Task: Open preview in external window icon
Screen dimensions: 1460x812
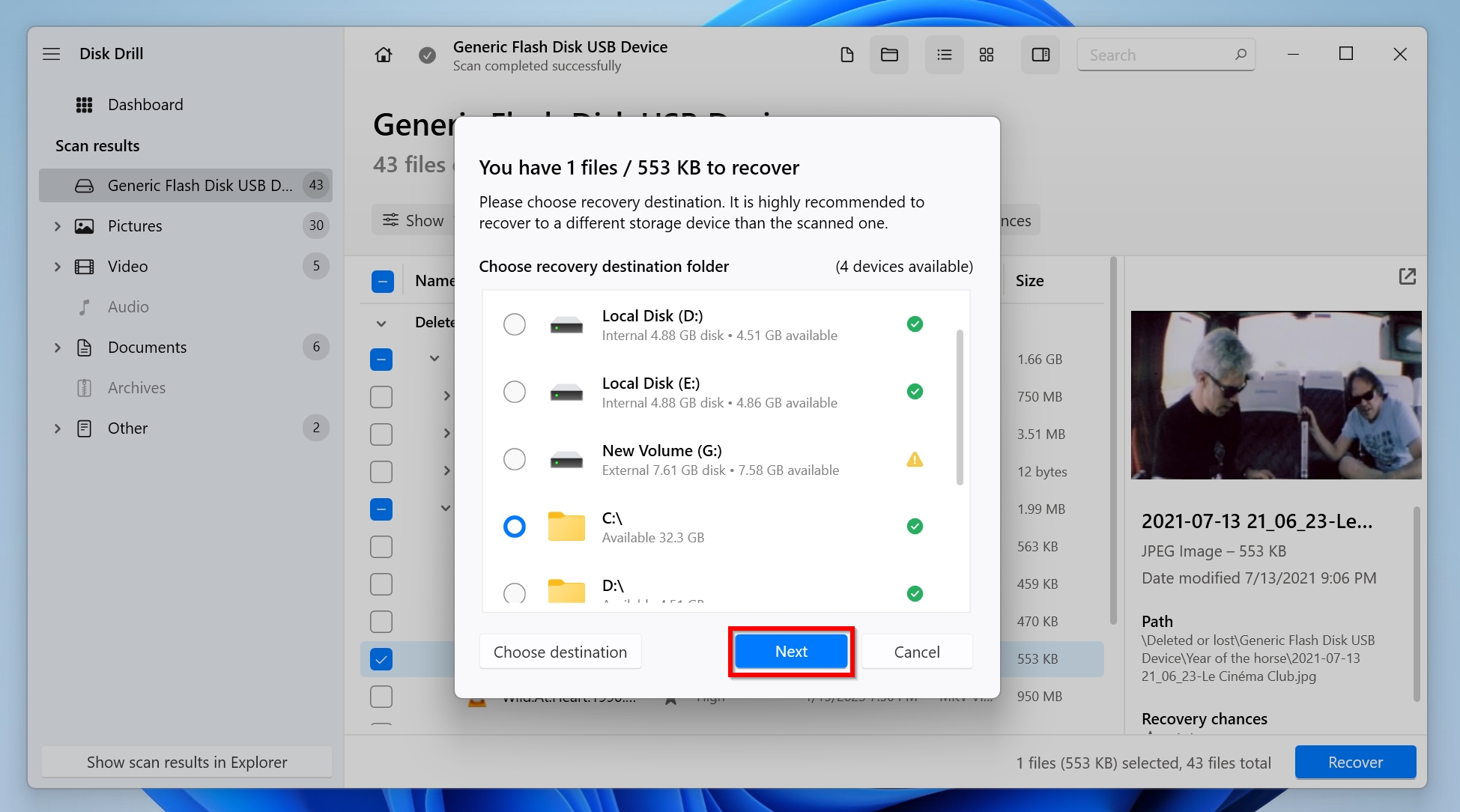Action: [1408, 276]
